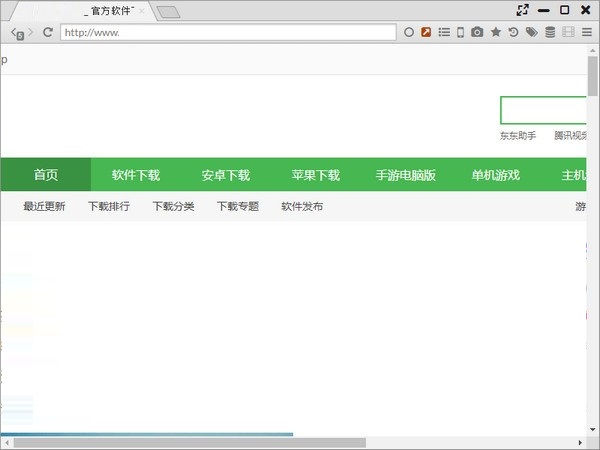Image resolution: width=600 pixels, height=450 pixels.
Task: Close the 官方软件 tab
Action: coord(142,11)
